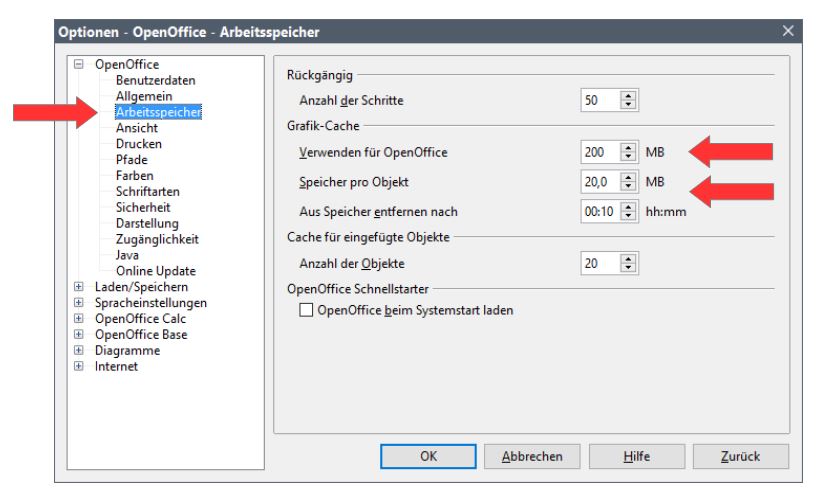Open the Zugänglichkeit options page
The image size is (834, 501).
click(x=157, y=239)
